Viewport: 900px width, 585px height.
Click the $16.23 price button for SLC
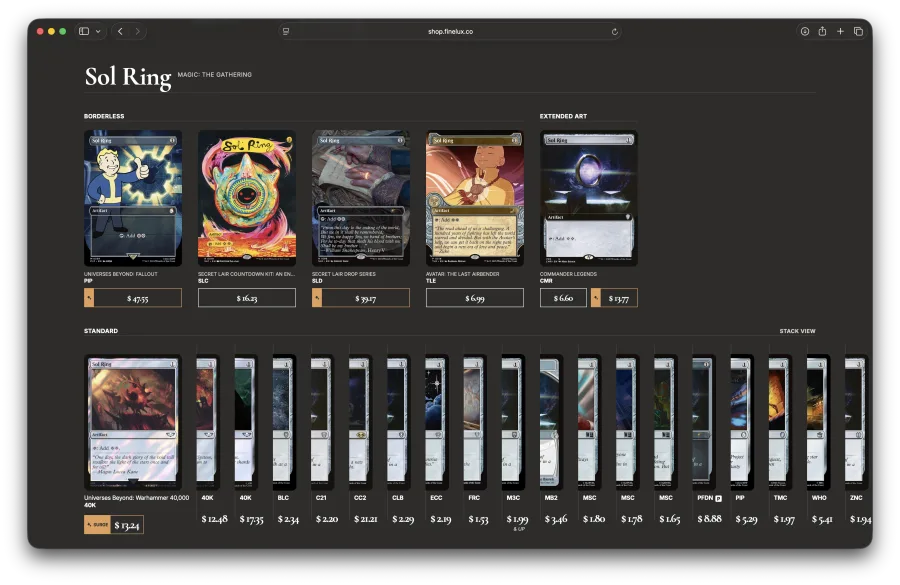[x=247, y=298]
